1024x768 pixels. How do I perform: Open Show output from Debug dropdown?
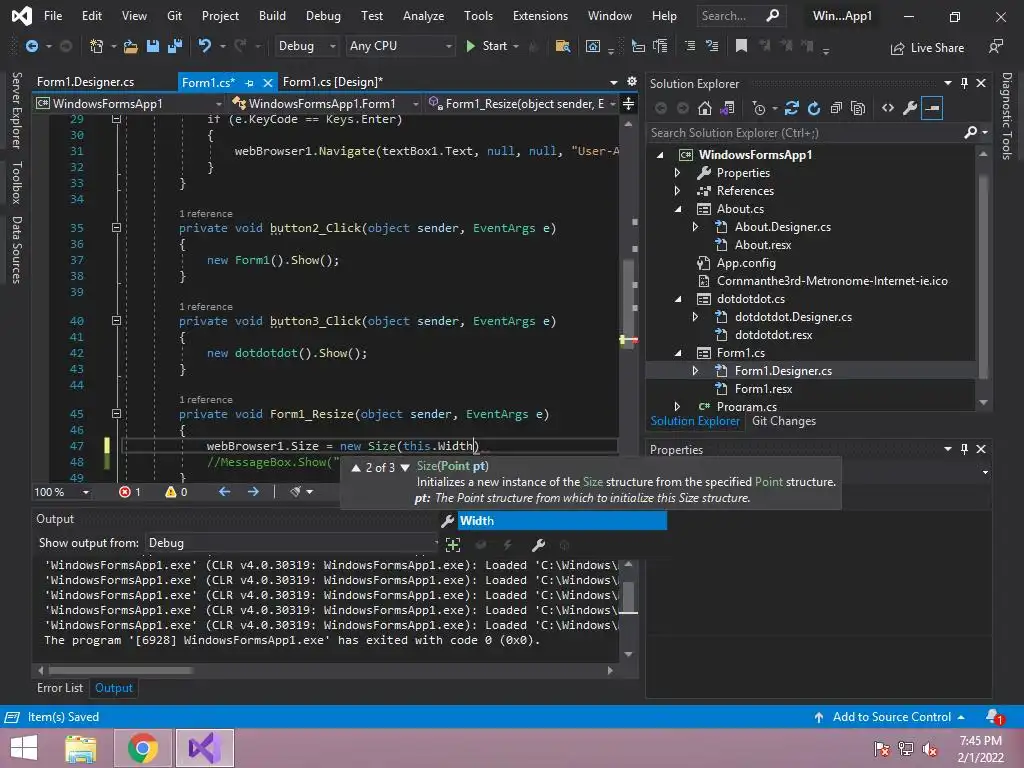293,543
